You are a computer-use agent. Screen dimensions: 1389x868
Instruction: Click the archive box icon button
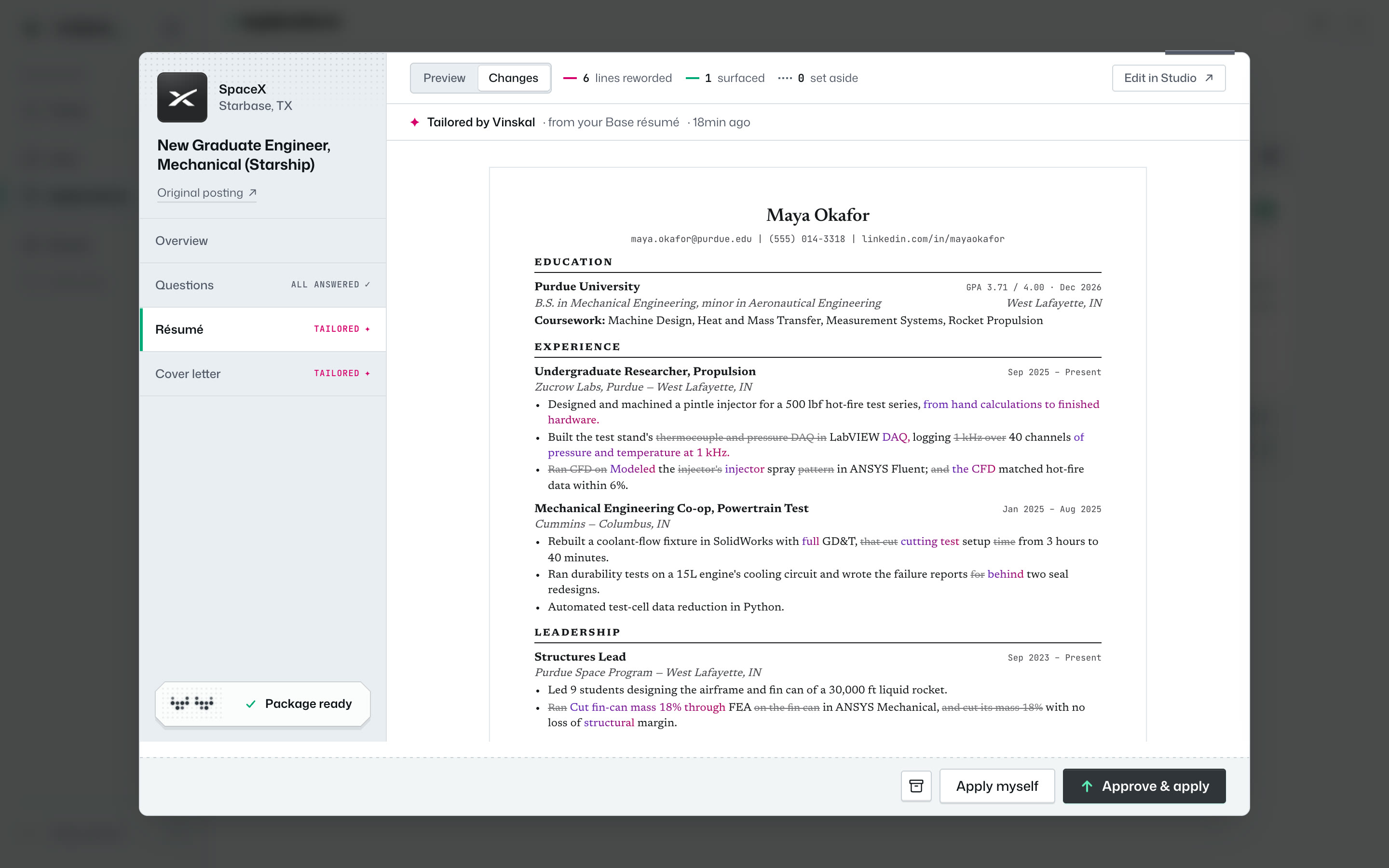point(916,786)
